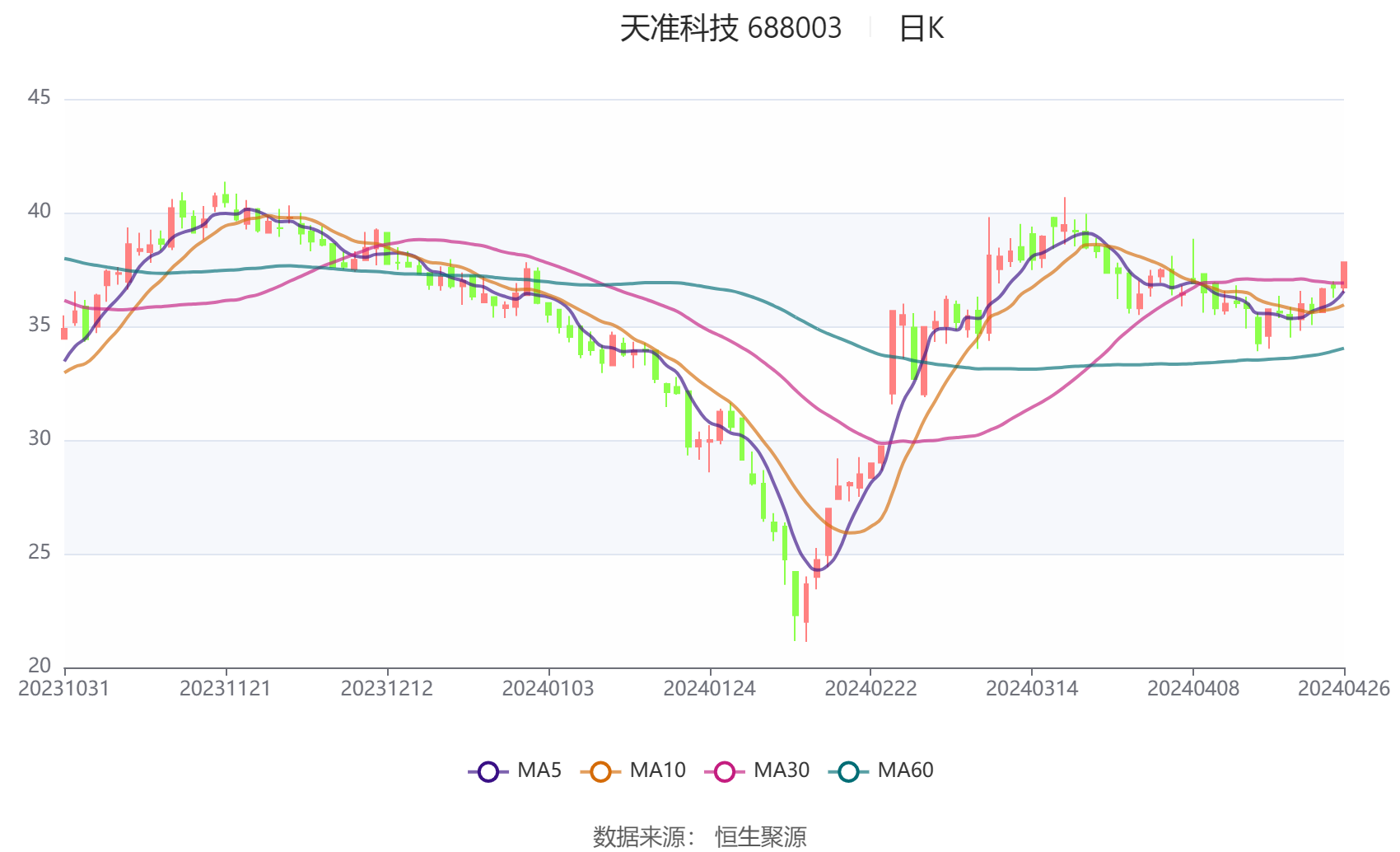The height and width of the screenshot is (852, 1400).
Task: Click the 25 y-axis price label
Action: [39, 553]
